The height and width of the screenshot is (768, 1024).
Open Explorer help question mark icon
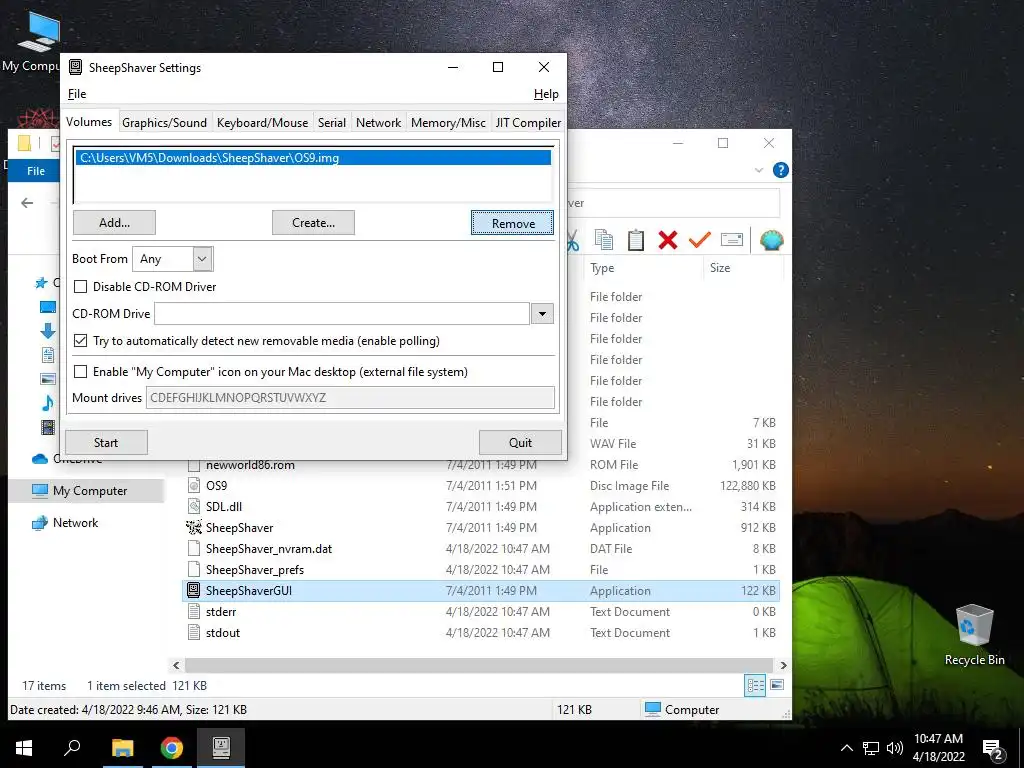[780, 170]
